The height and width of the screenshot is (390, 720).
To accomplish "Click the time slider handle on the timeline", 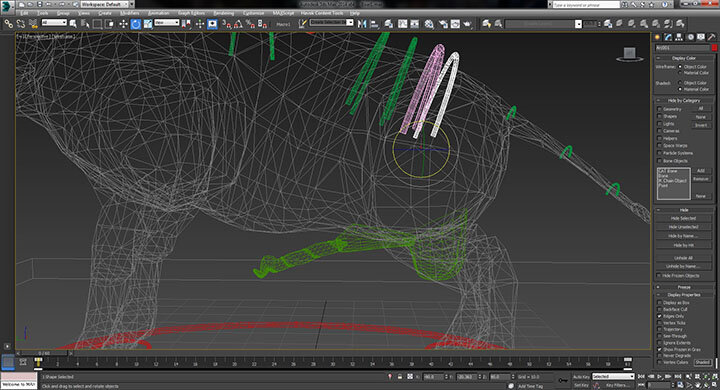I will pyautogui.click(x=44, y=353).
